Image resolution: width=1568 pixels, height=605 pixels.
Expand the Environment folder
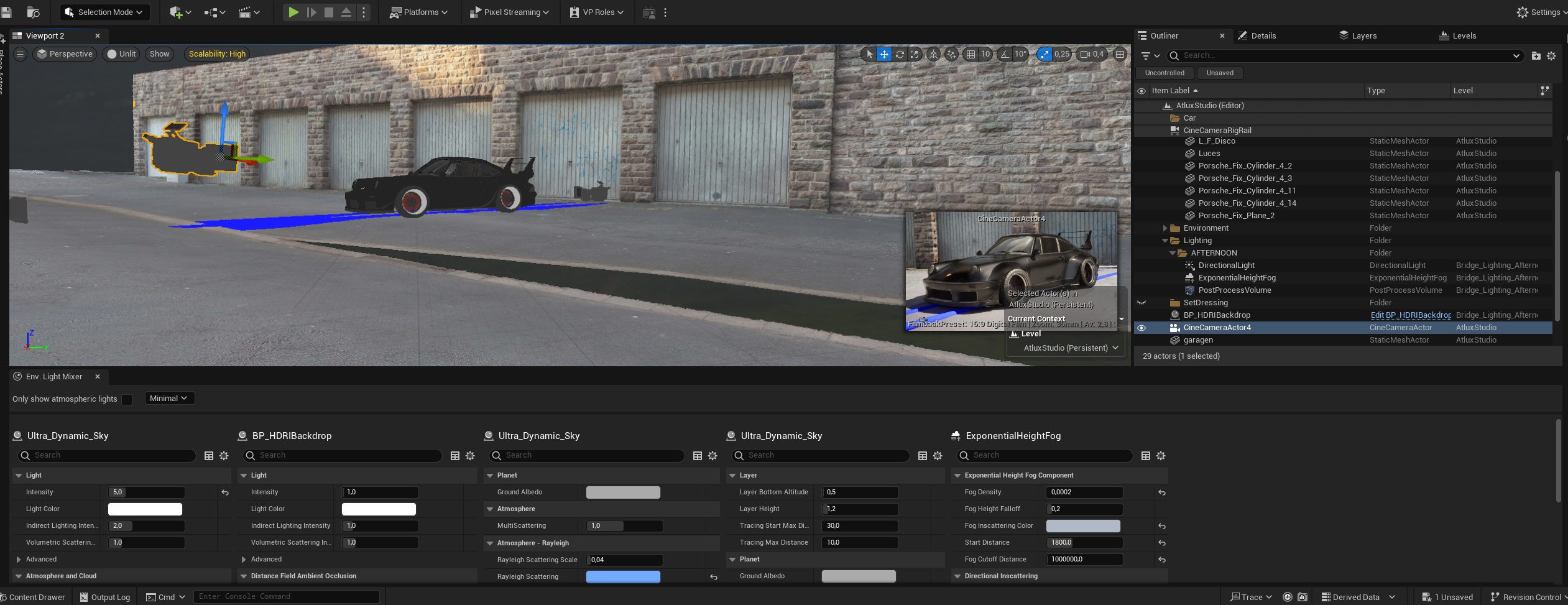click(1164, 228)
